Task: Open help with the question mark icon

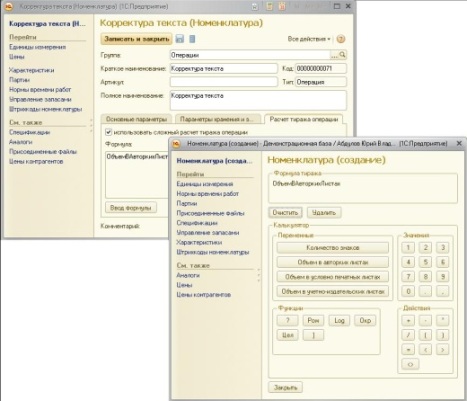Action: click(x=341, y=39)
